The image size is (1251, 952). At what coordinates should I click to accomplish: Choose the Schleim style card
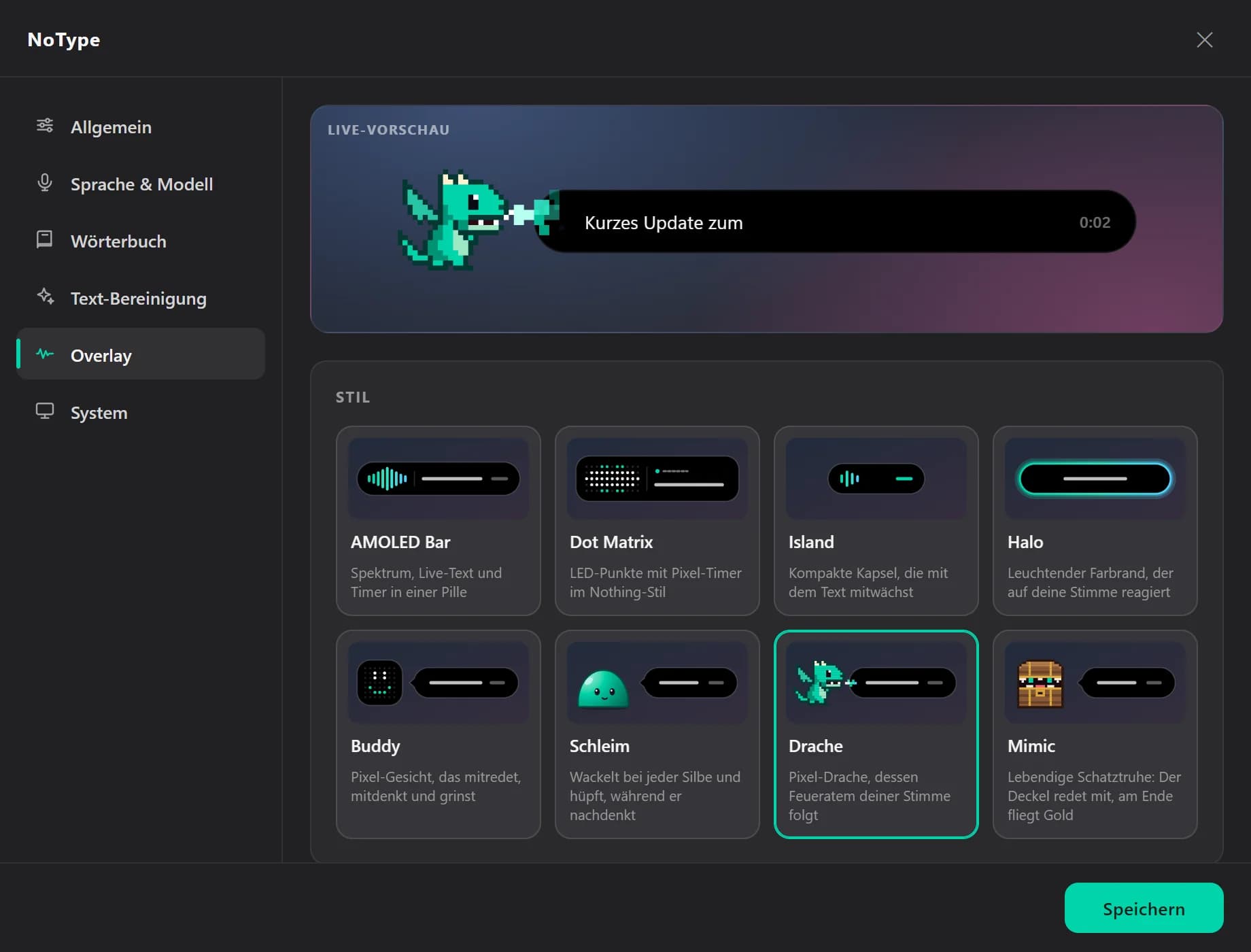pyautogui.click(x=657, y=734)
